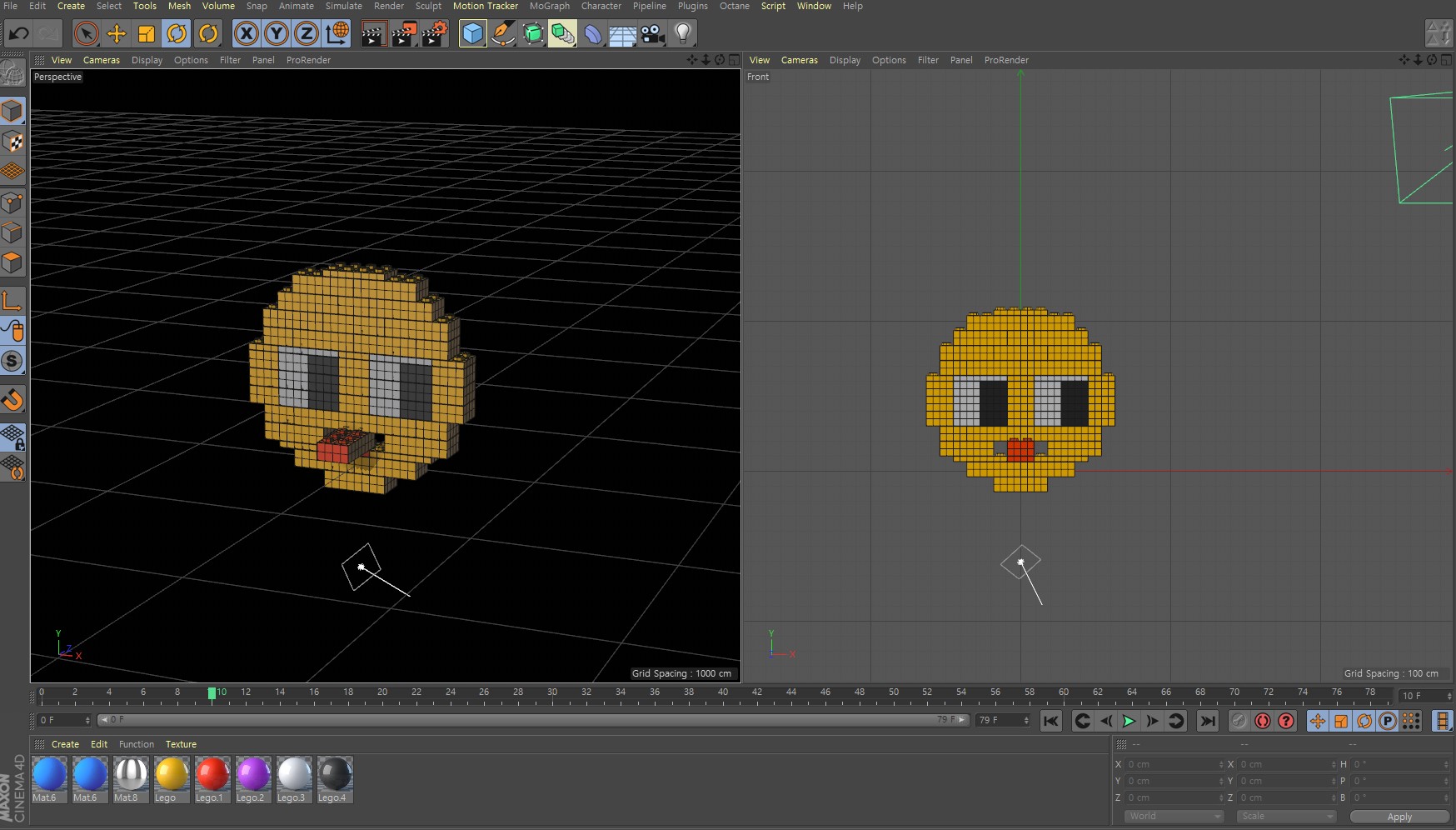Click the 0 F start frame stepper
1456x830 pixels.
tap(87, 720)
